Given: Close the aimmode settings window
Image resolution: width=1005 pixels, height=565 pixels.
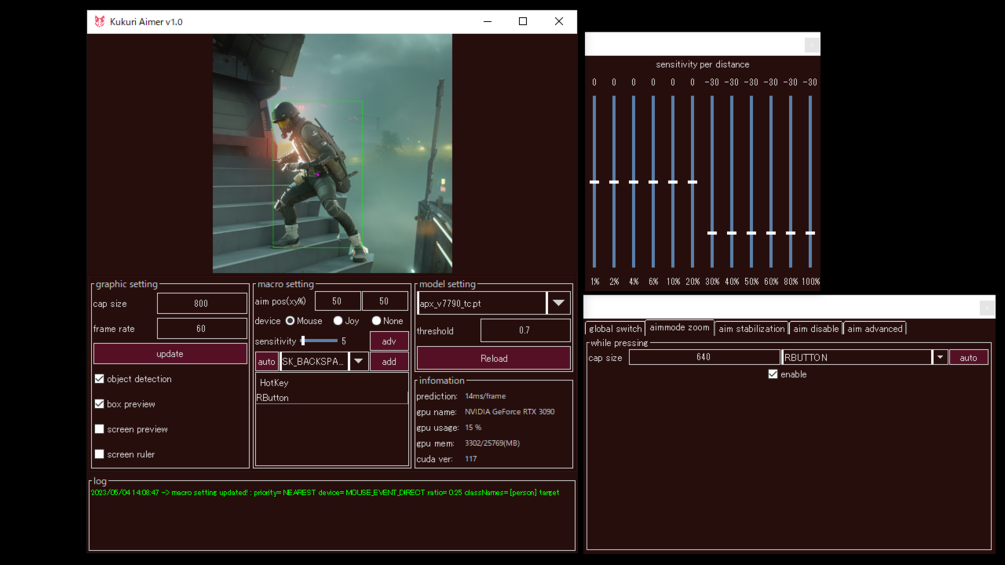Looking at the screenshot, I should coord(986,308).
